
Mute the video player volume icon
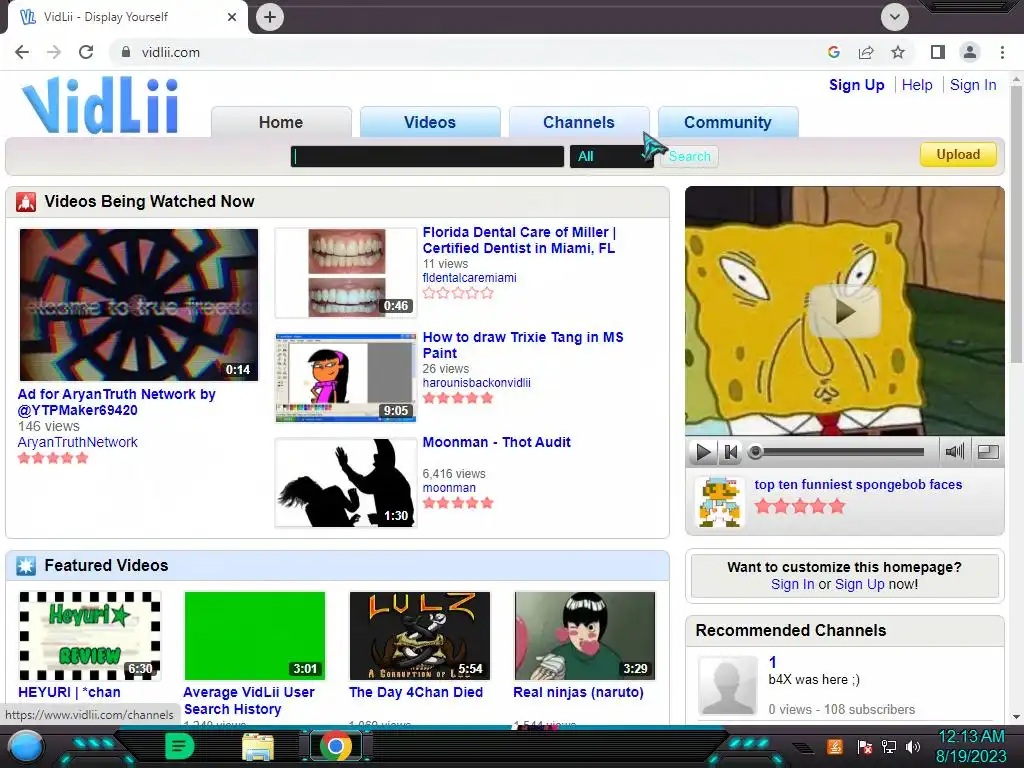point(954,452)
